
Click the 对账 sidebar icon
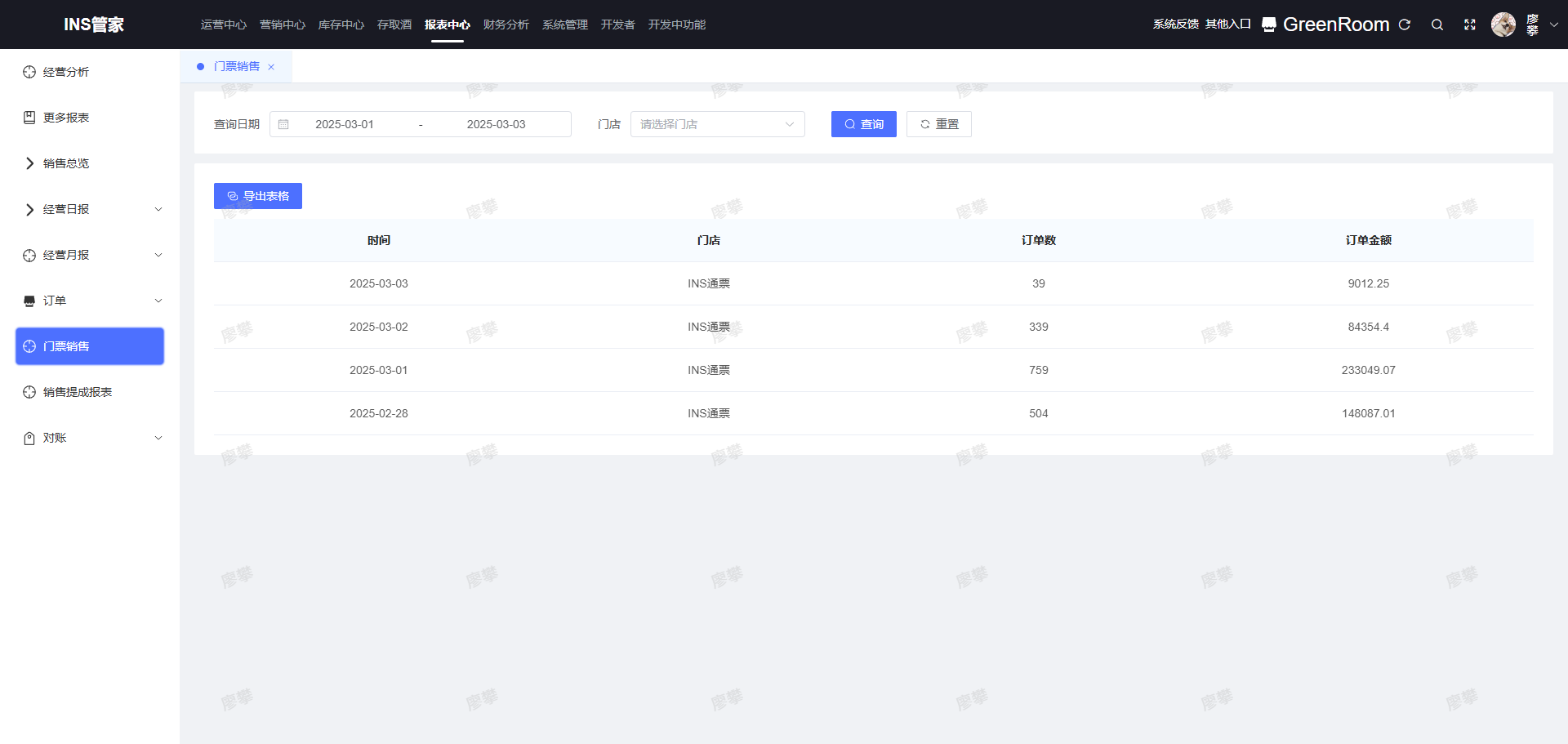(x=29, y=438)
